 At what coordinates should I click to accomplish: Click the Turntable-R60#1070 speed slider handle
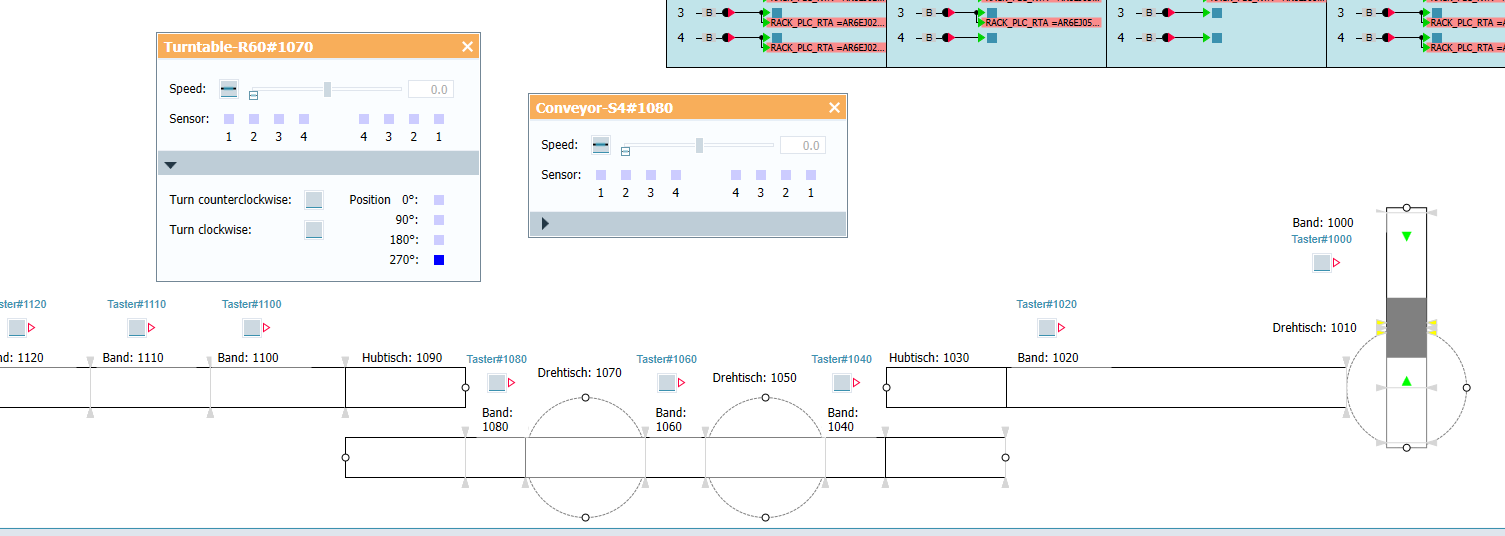(x=327, y=89)
